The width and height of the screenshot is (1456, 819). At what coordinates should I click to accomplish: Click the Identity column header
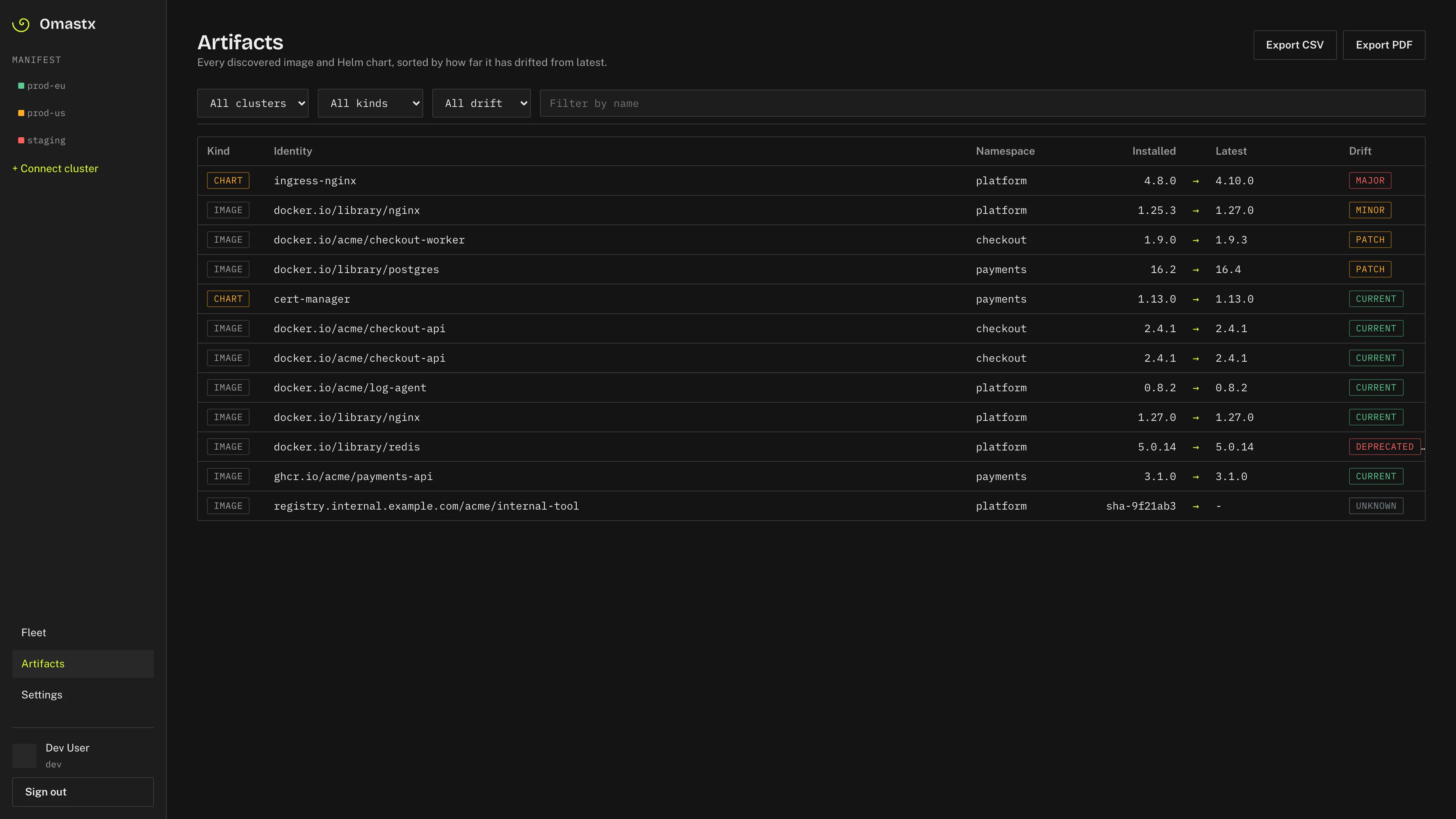click(x=293, y=151)
